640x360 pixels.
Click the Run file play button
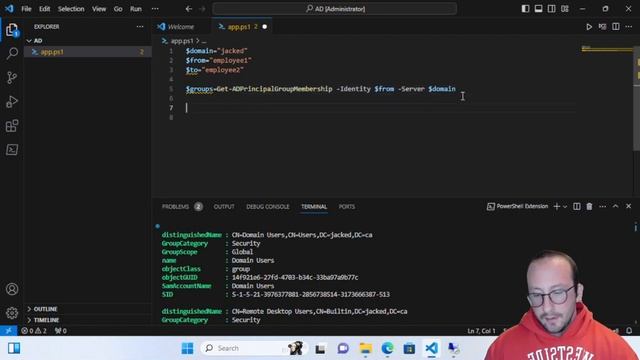pyautogui.click(x=589, y=27)
